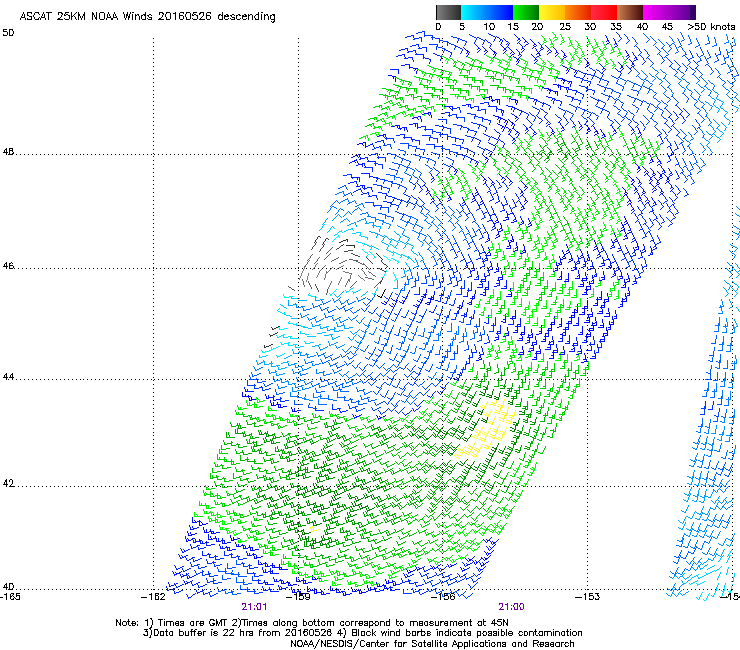The height and width of the screenshot is (650, 740).
Task: Click the longitude label '-156'
Action: tap(443, 597)
